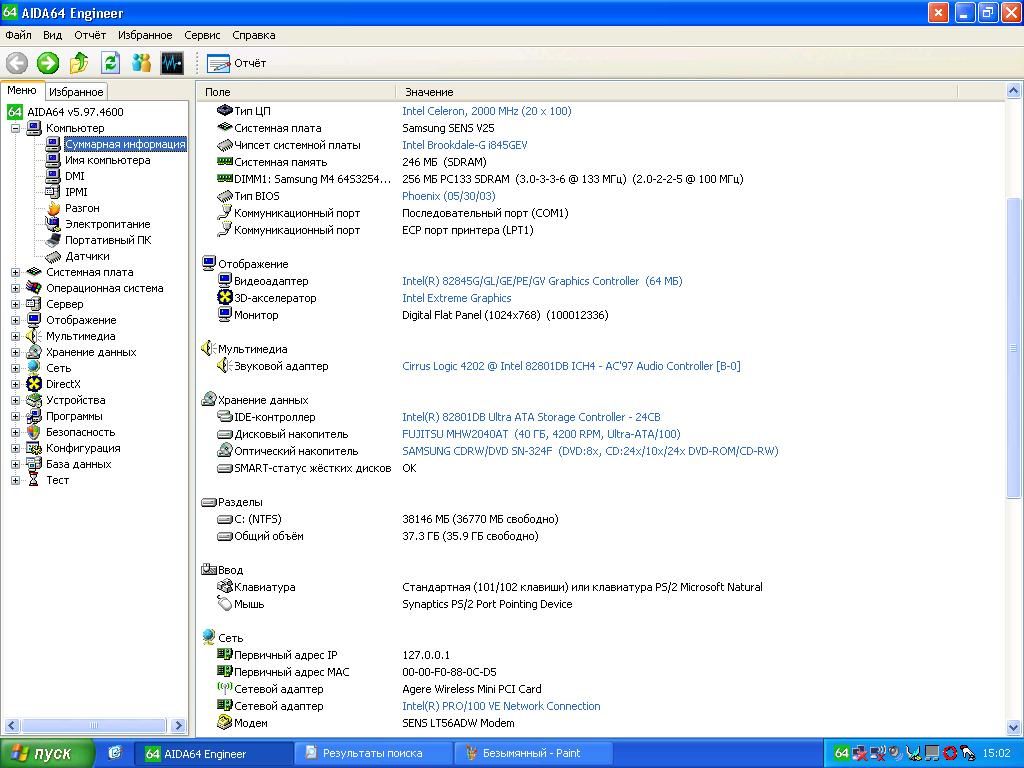Open Результаты поиска taskbar window
This screenshot has width=1024, height=768.
click(x=373, y=753)
